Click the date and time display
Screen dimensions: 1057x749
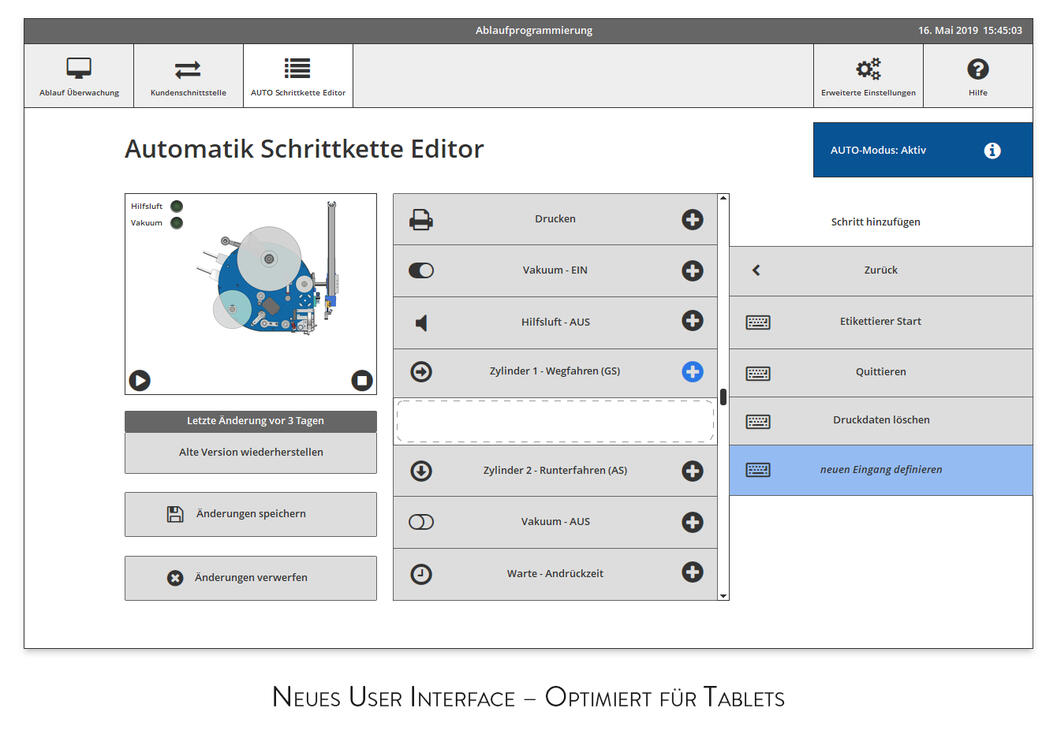(x=969, y=30)
